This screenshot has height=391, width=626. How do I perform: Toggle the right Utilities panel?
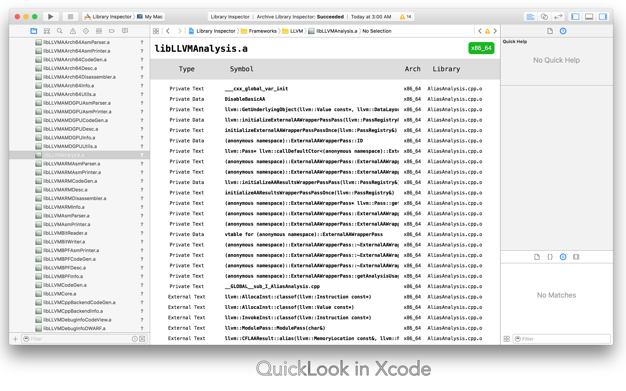click(603, 16)
